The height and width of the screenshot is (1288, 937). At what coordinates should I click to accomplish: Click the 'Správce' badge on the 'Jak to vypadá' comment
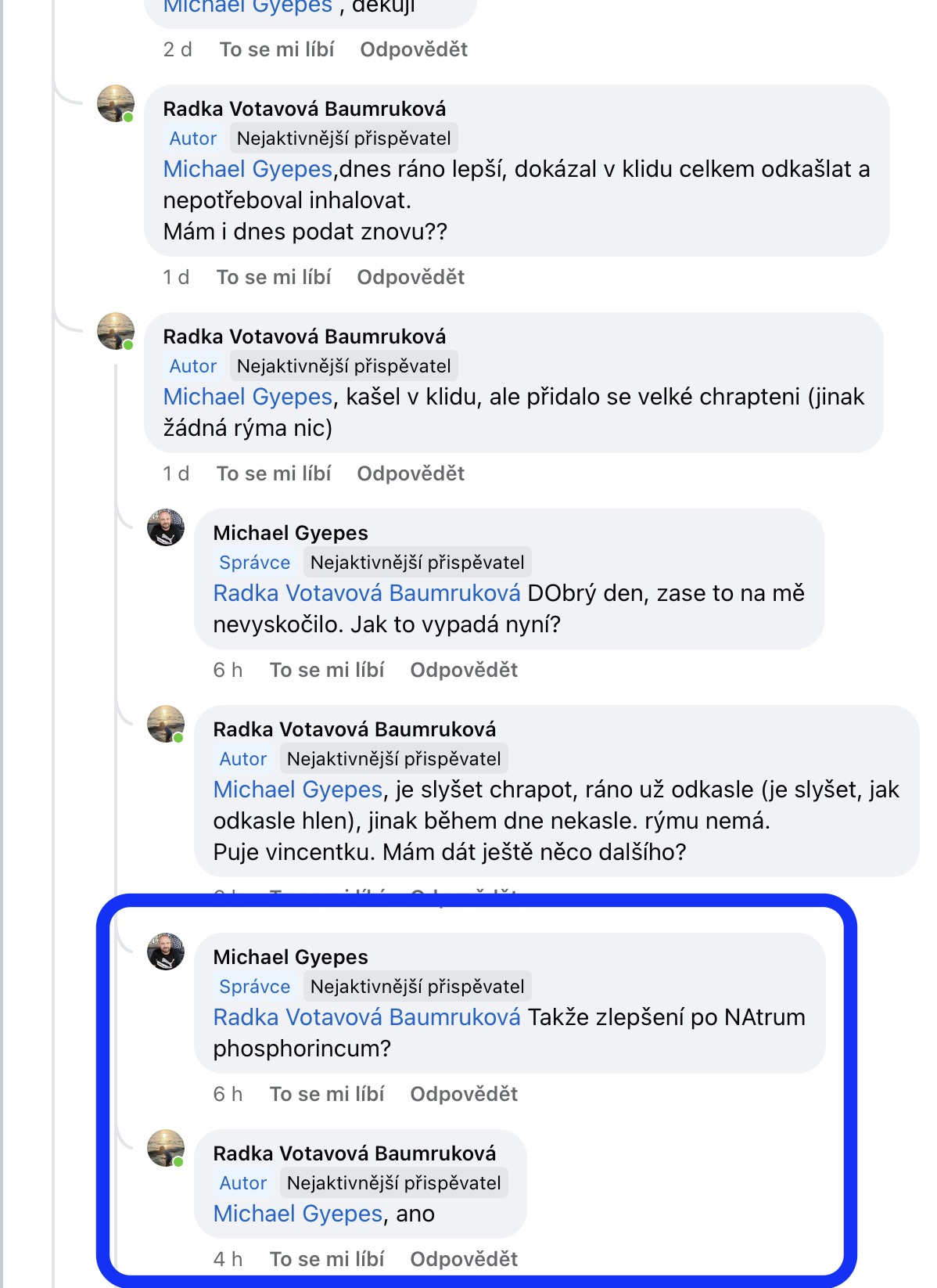pyautogui.click(x=254, y=563)
